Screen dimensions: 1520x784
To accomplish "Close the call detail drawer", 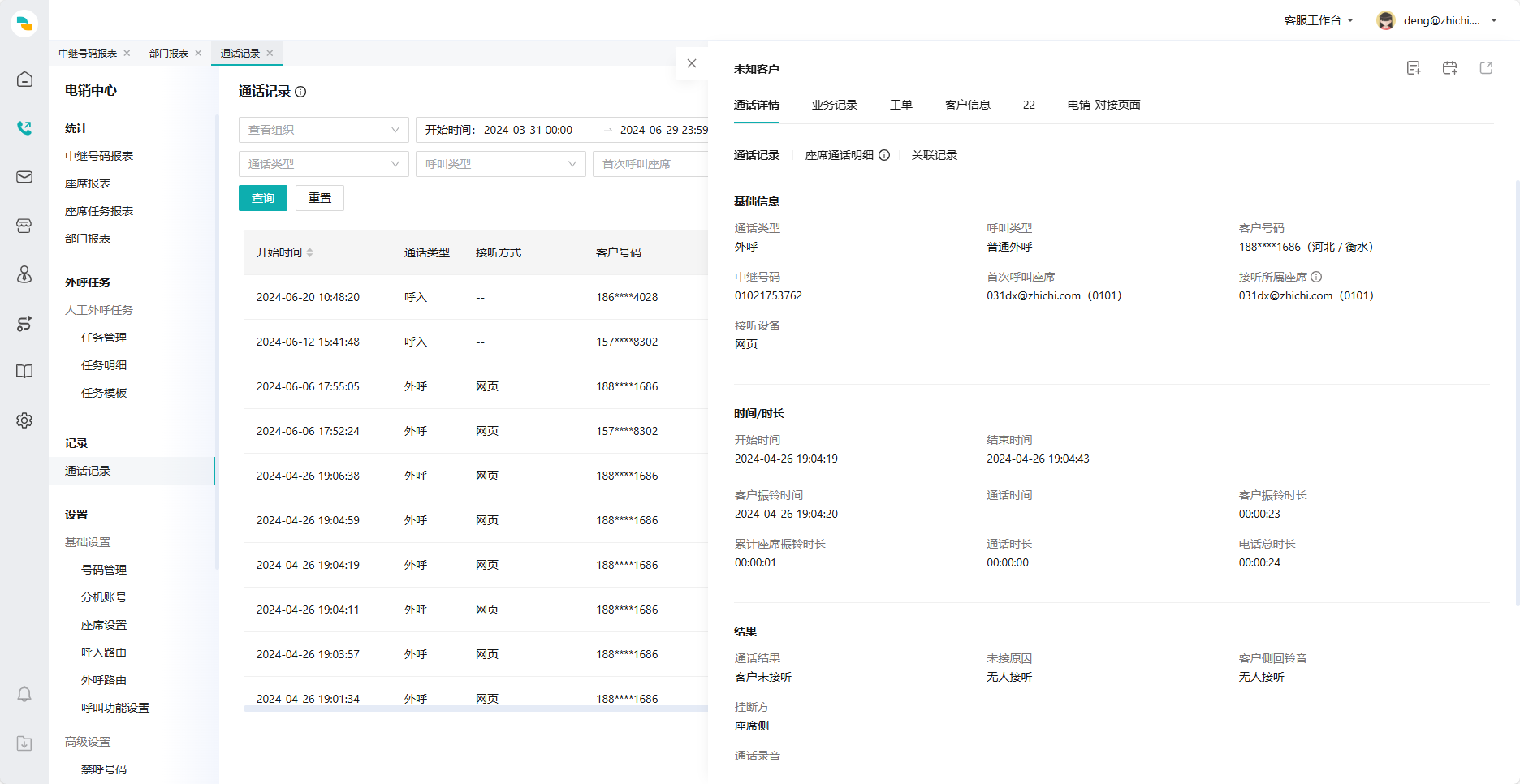I will click(x=692, y=63).
